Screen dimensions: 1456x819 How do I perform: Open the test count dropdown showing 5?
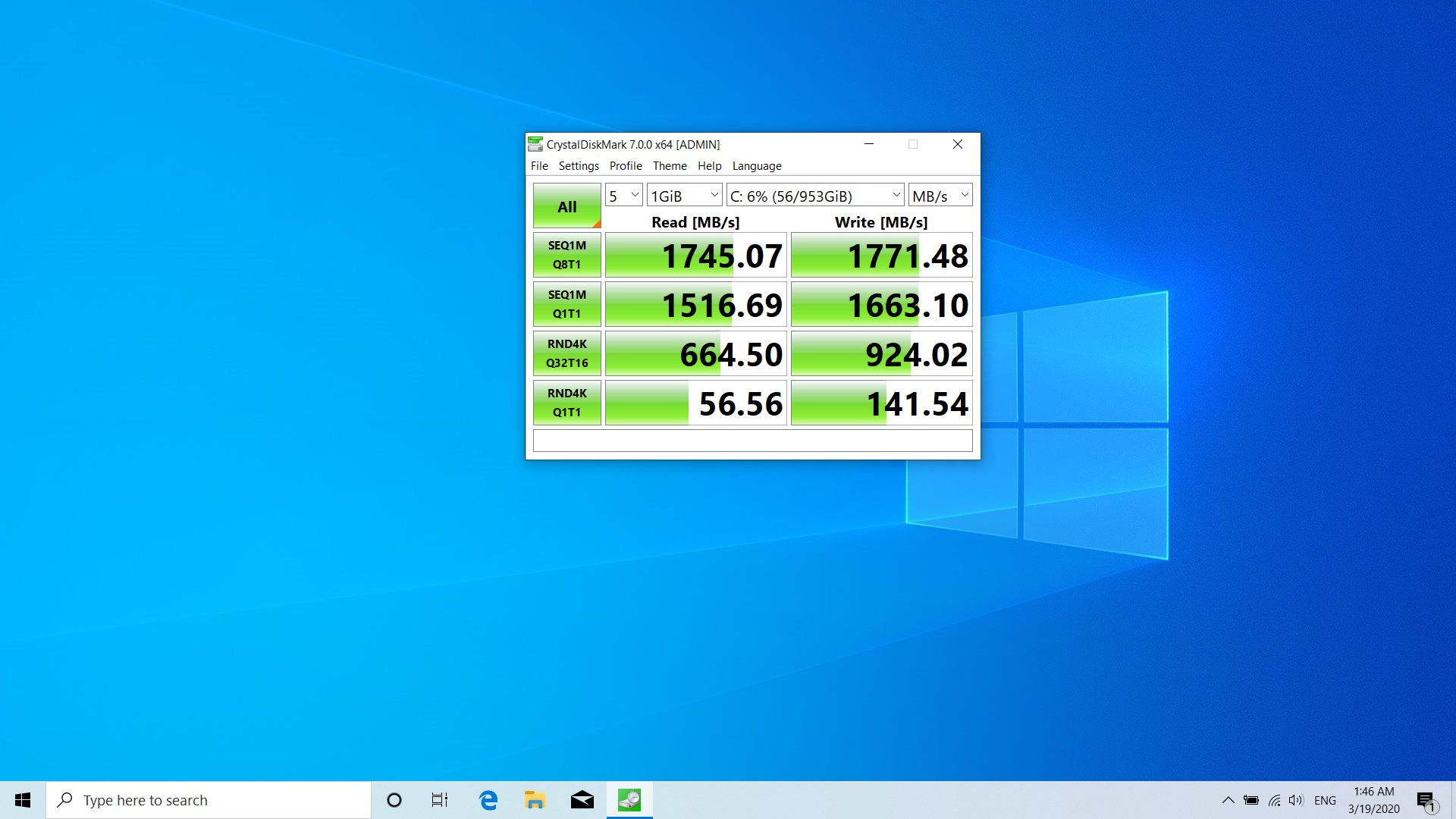pyautogui.click(x=624, y=195)
